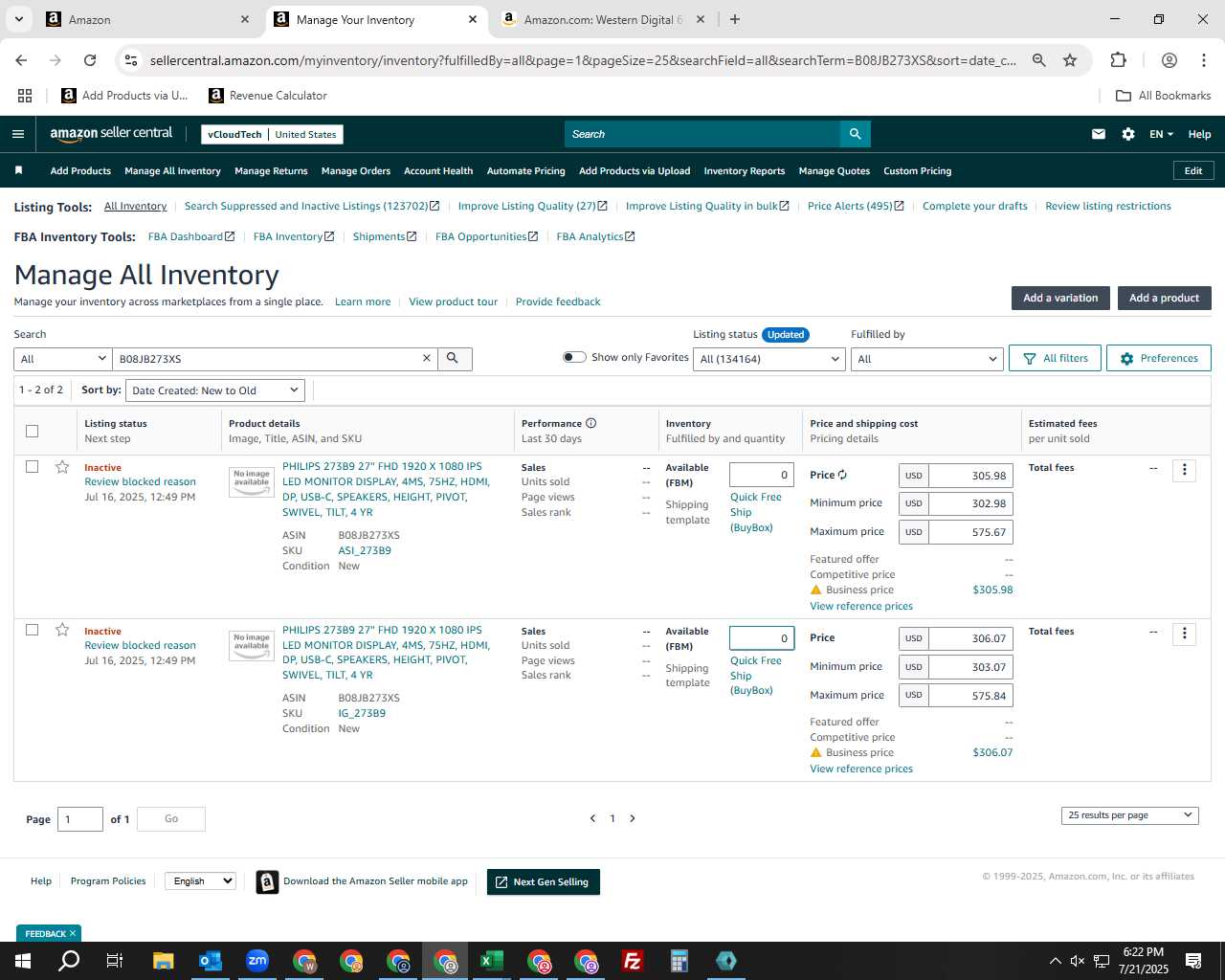Open Manage Orders nav item
Image resolution: width=1225 pixels, height=980 pixels.
coord(356,171)
